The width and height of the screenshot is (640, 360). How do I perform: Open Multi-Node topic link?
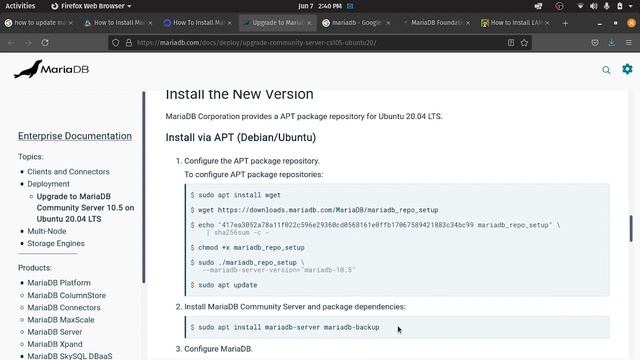(x=47, y=231)
